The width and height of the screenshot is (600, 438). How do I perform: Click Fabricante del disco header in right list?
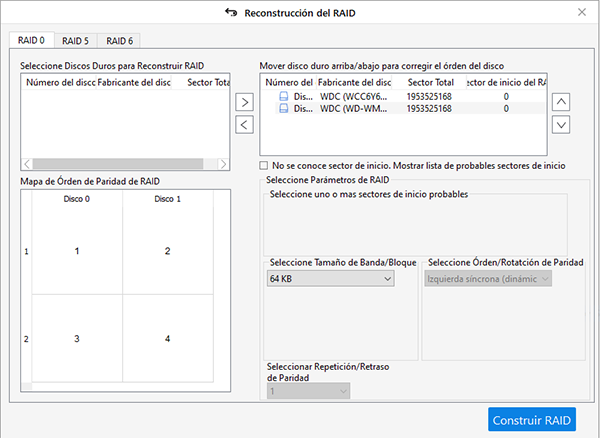point(354,82)
